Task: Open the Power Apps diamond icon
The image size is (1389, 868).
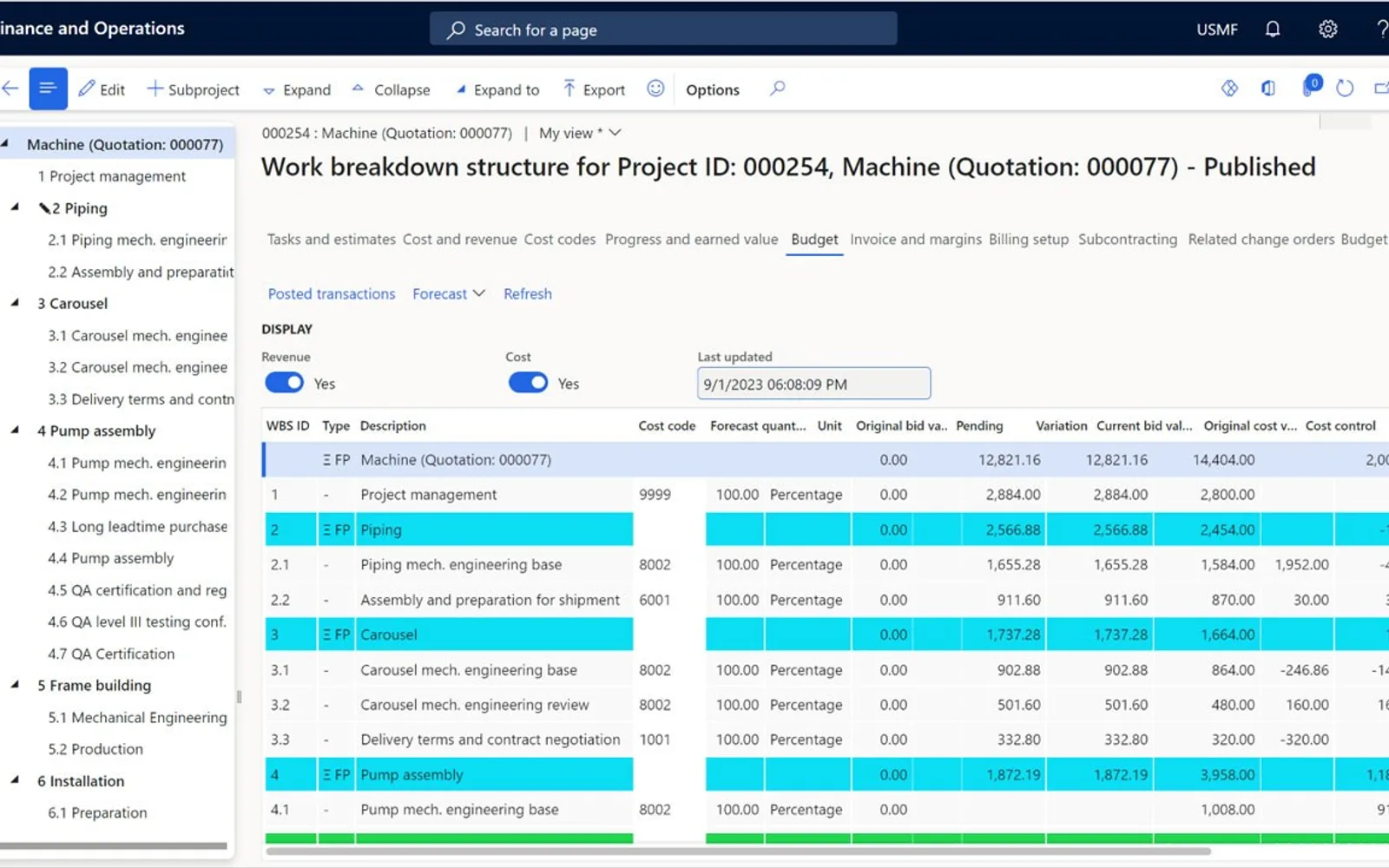Action: [x=1229, y=89]
